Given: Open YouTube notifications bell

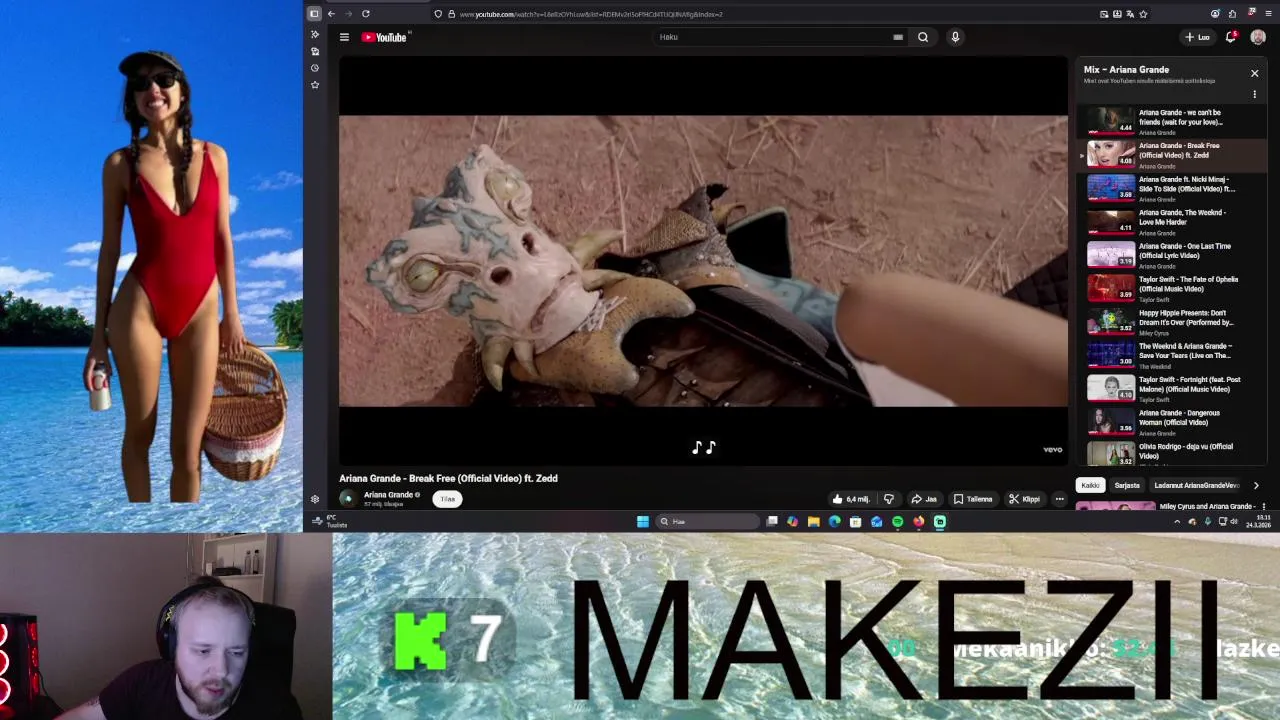Looking at the screenshot, I should pos(1231,37).
